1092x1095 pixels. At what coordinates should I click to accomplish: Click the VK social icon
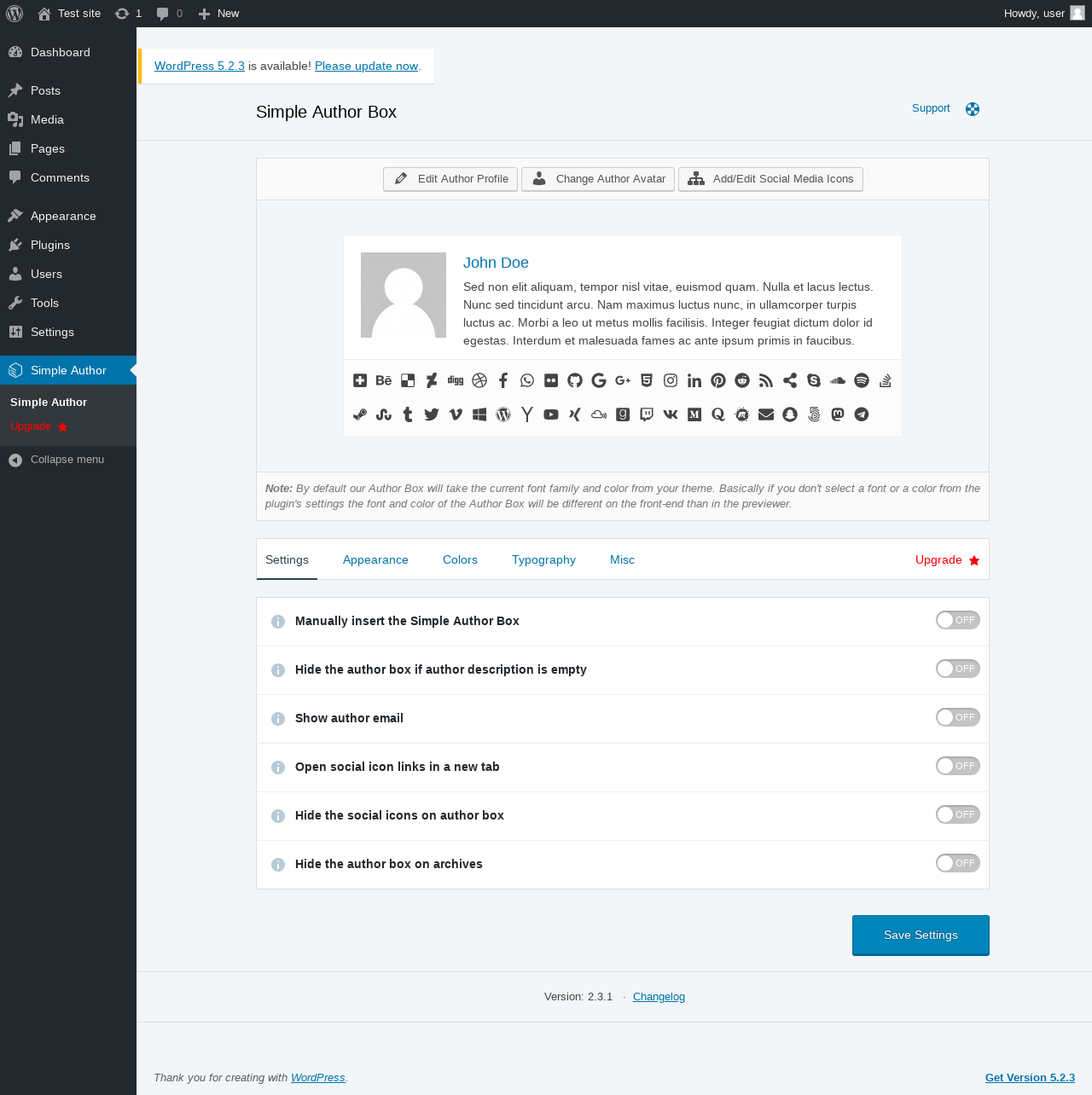(x=671, y=414)
